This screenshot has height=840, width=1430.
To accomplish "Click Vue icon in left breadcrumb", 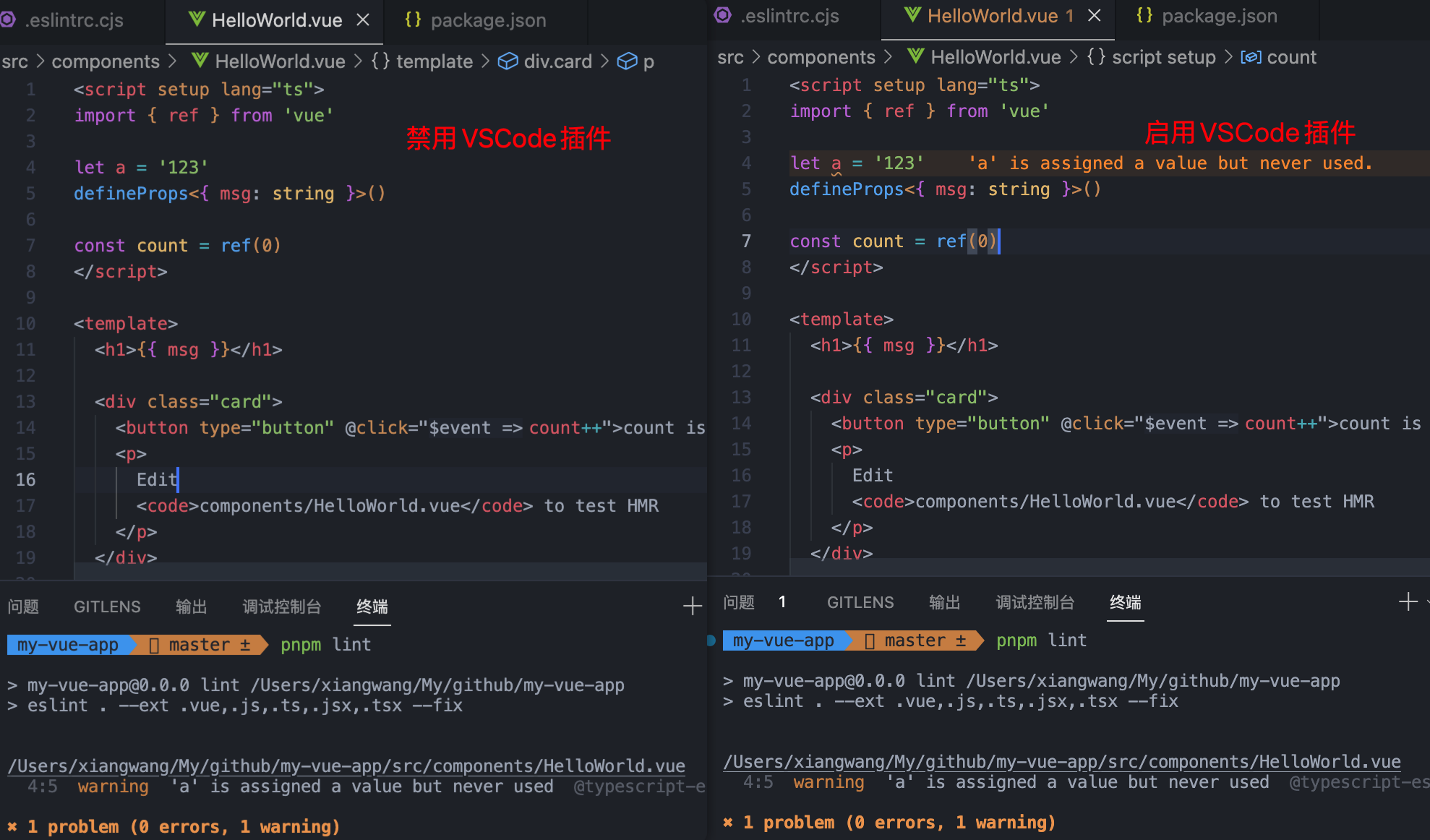I will click(200, 61).
